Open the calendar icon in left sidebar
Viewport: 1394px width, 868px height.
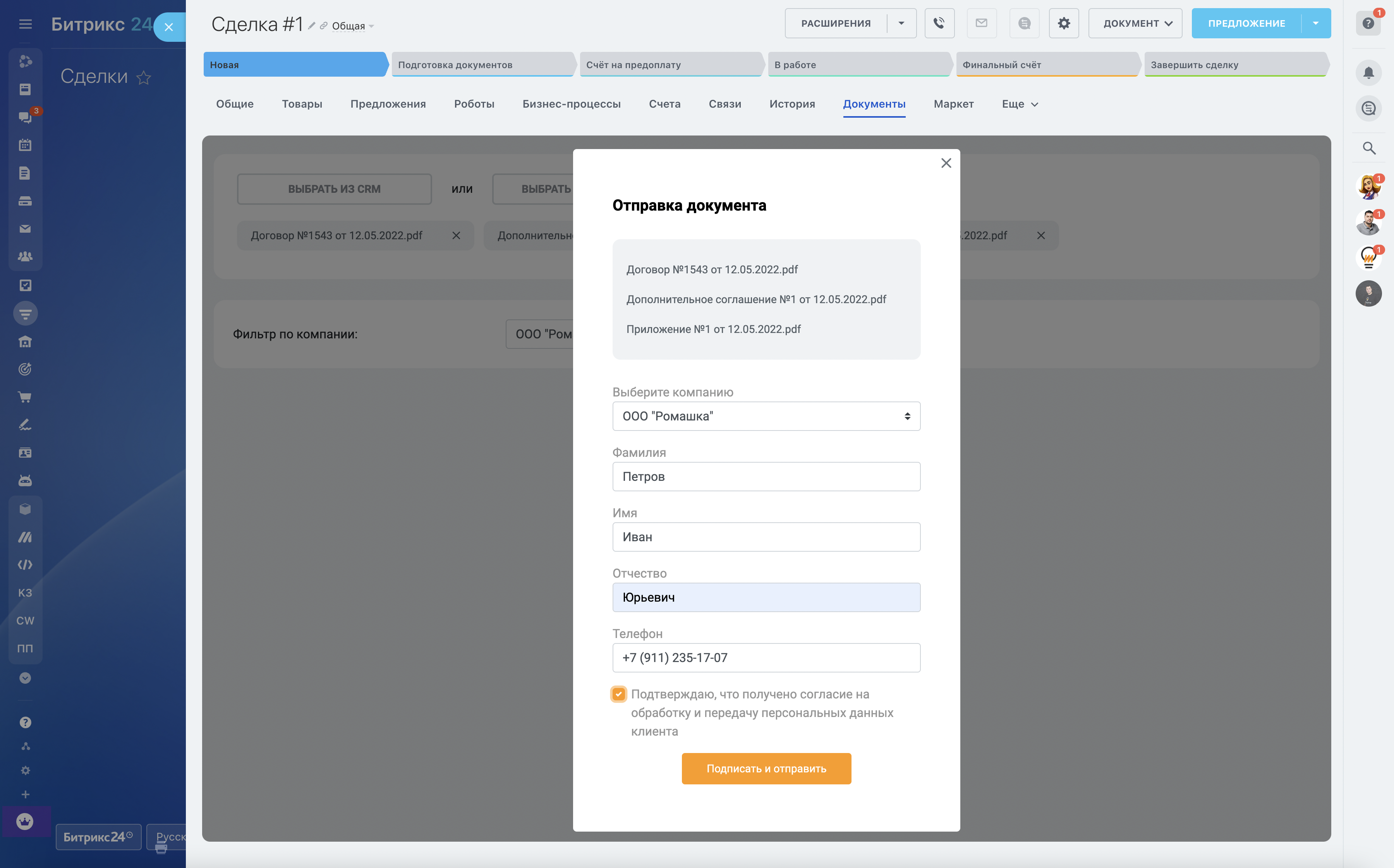tap(25, 145)
